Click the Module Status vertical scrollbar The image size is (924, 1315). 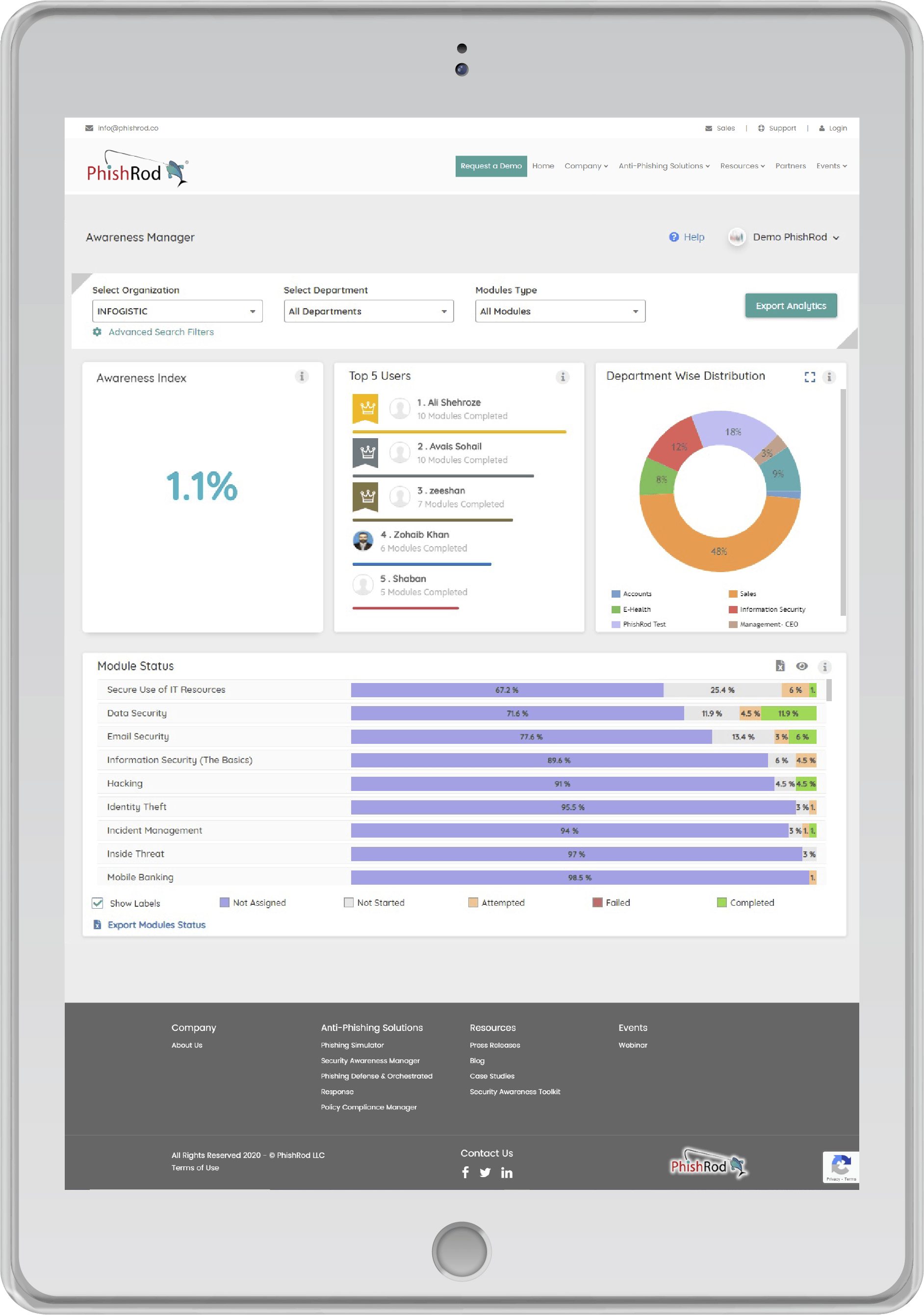[829, 691]
